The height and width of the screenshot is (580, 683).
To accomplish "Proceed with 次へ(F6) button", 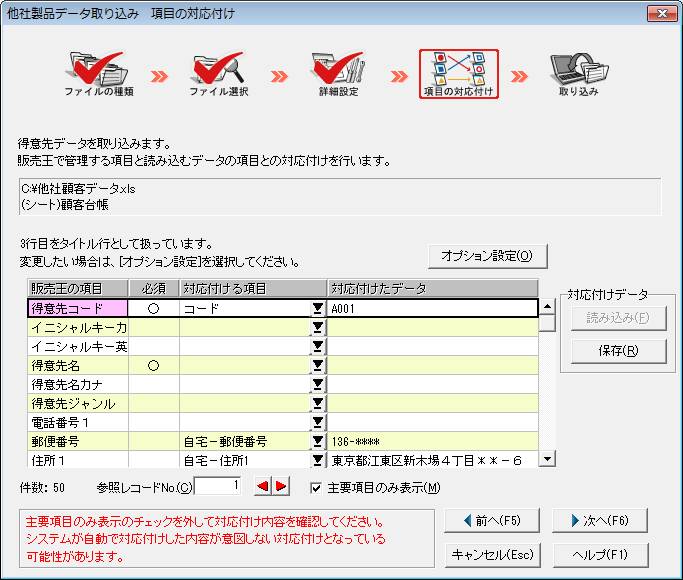I will click(599, 520).
